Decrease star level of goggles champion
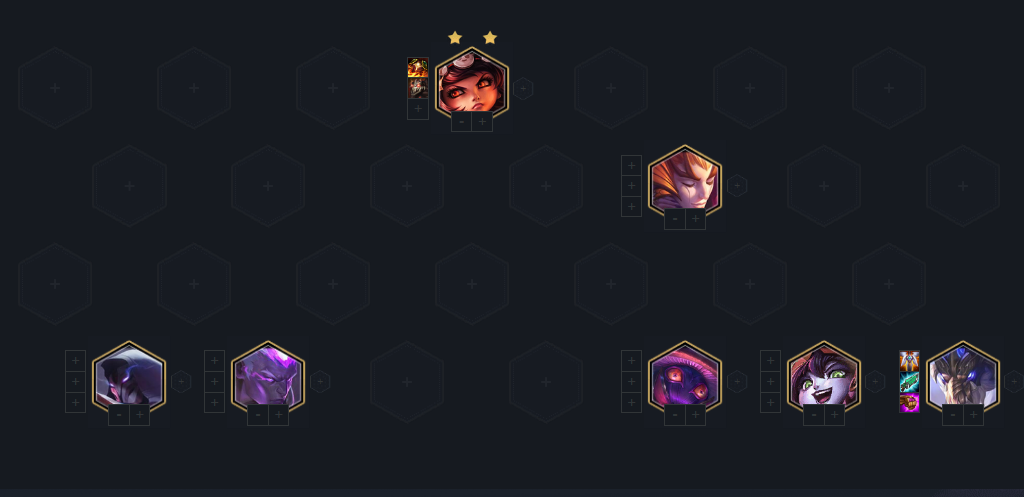Viewport: 1024px width, 497px height. (x=462, y=121)
